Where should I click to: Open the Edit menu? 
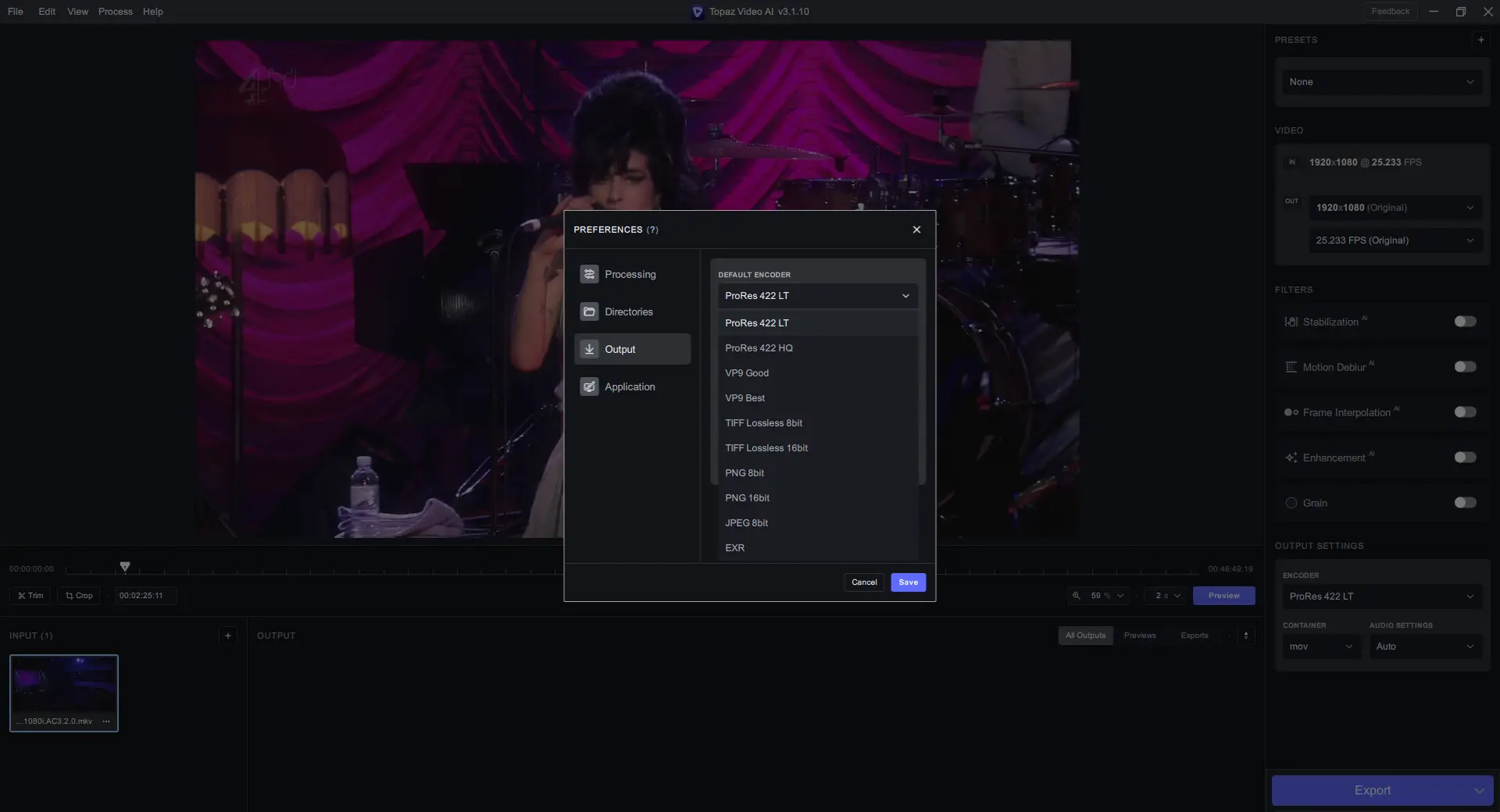47,12
